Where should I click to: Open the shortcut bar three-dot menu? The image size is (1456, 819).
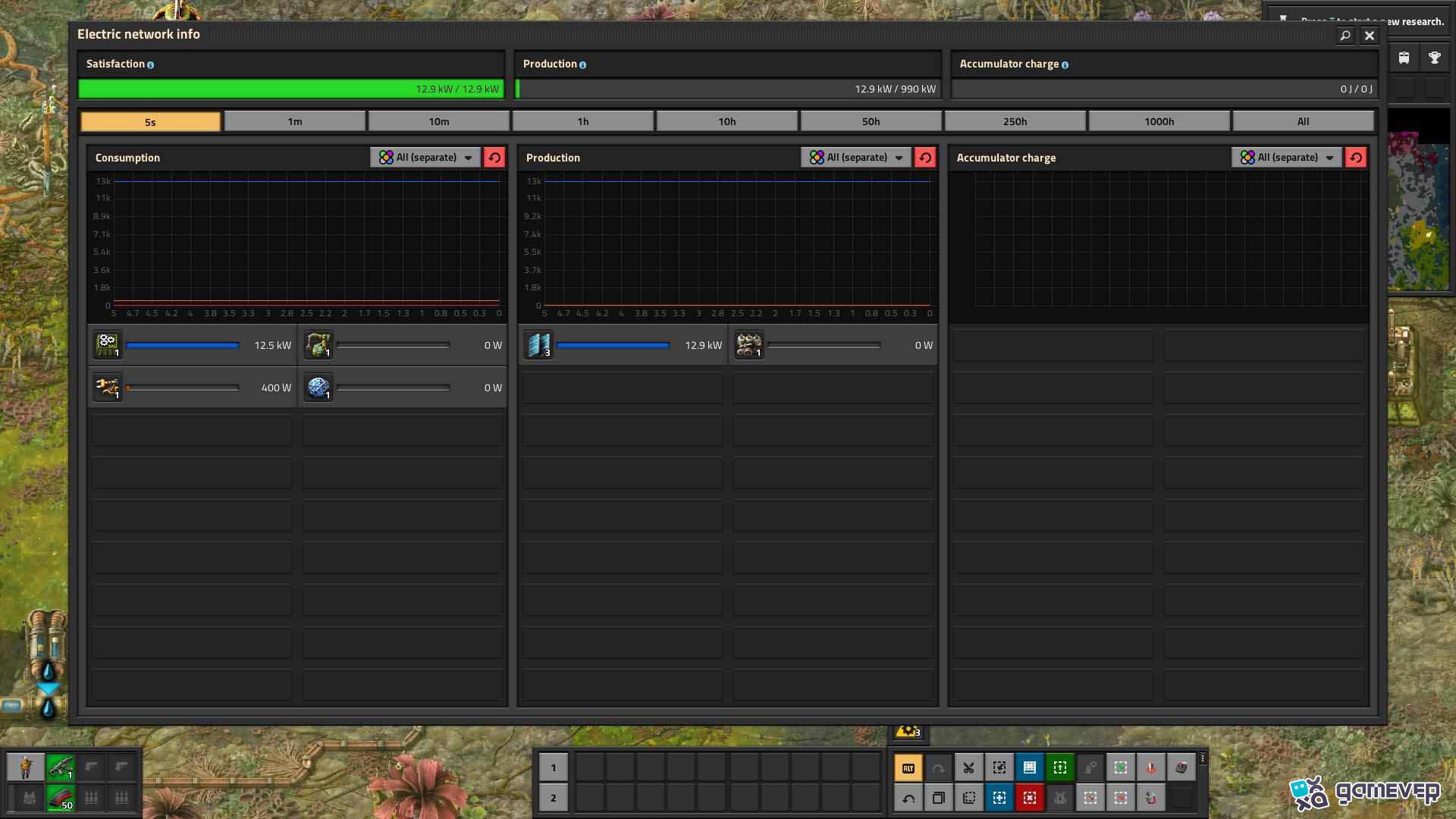(1203, 758)
